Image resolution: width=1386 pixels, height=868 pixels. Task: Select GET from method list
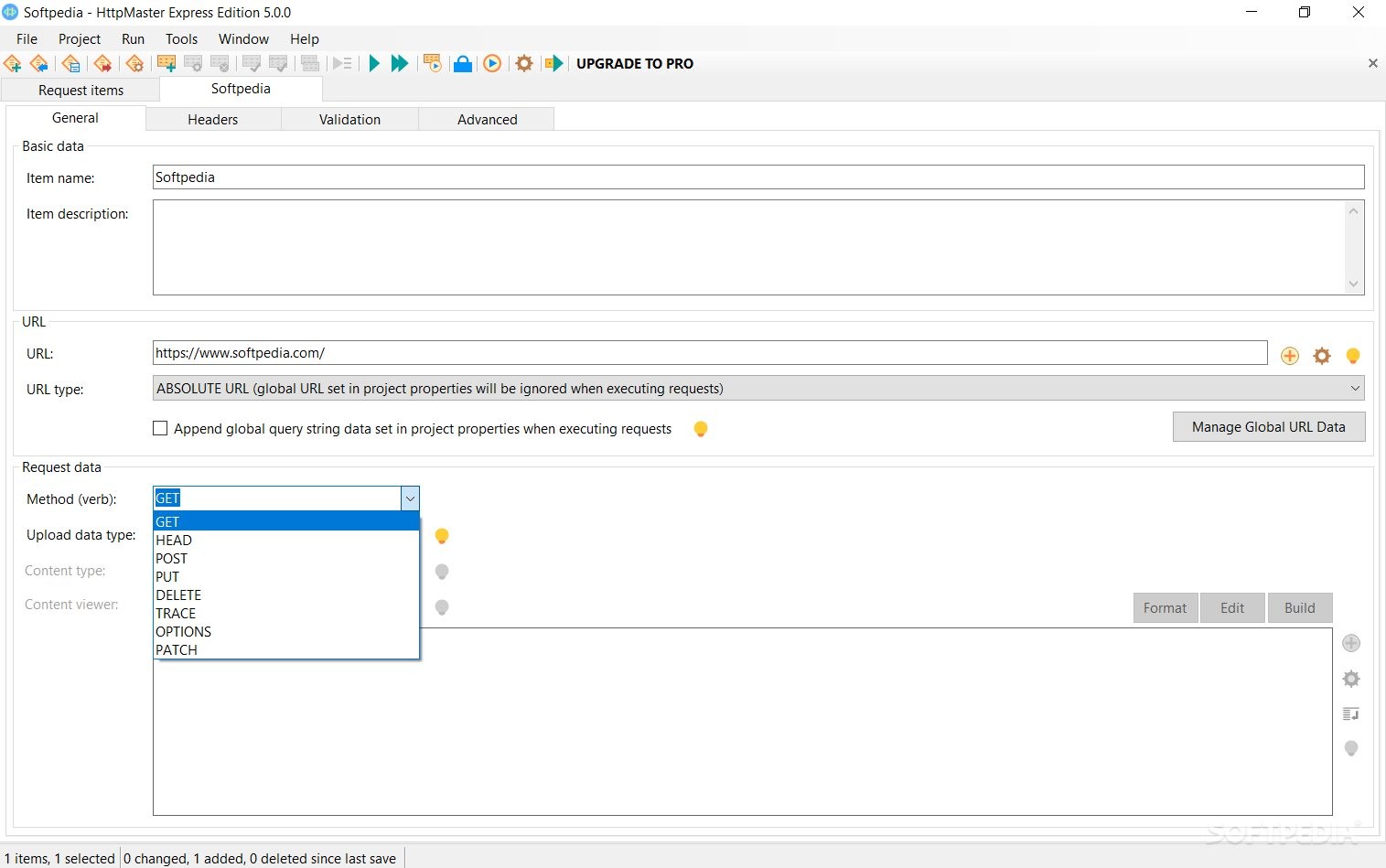click(x=285, y=521)
